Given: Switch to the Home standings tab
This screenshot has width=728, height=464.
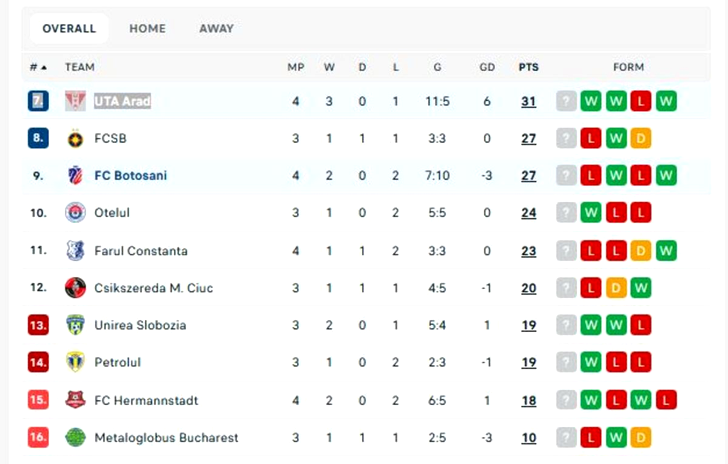Looking at the screenshot, I should tap(147, 29).
